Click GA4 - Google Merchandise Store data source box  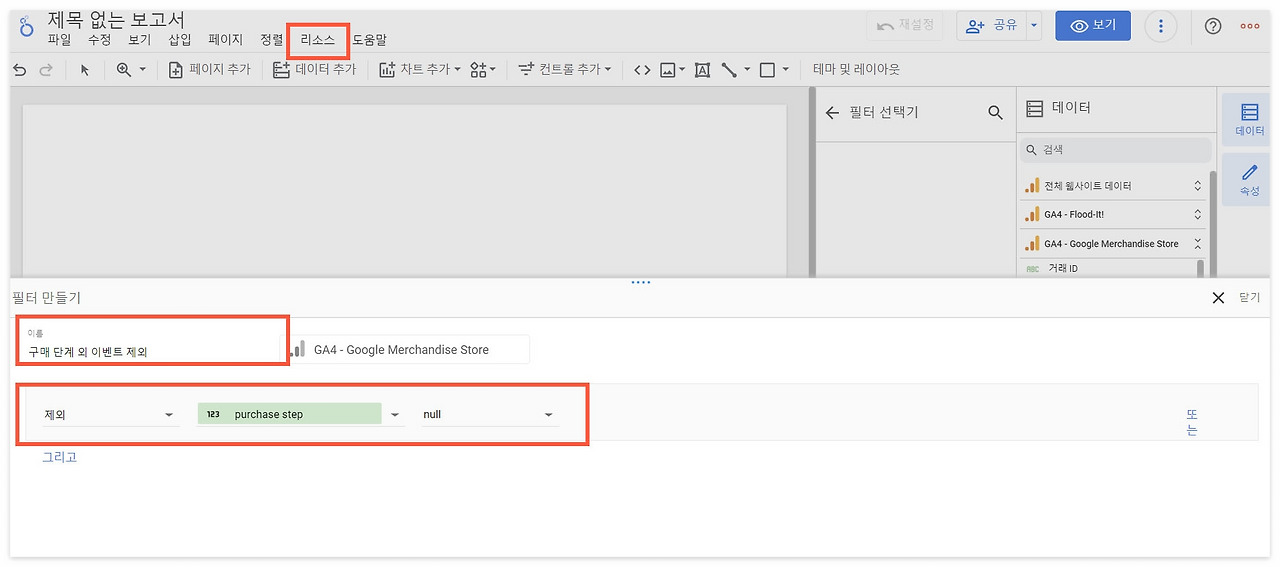click(410, 350)
